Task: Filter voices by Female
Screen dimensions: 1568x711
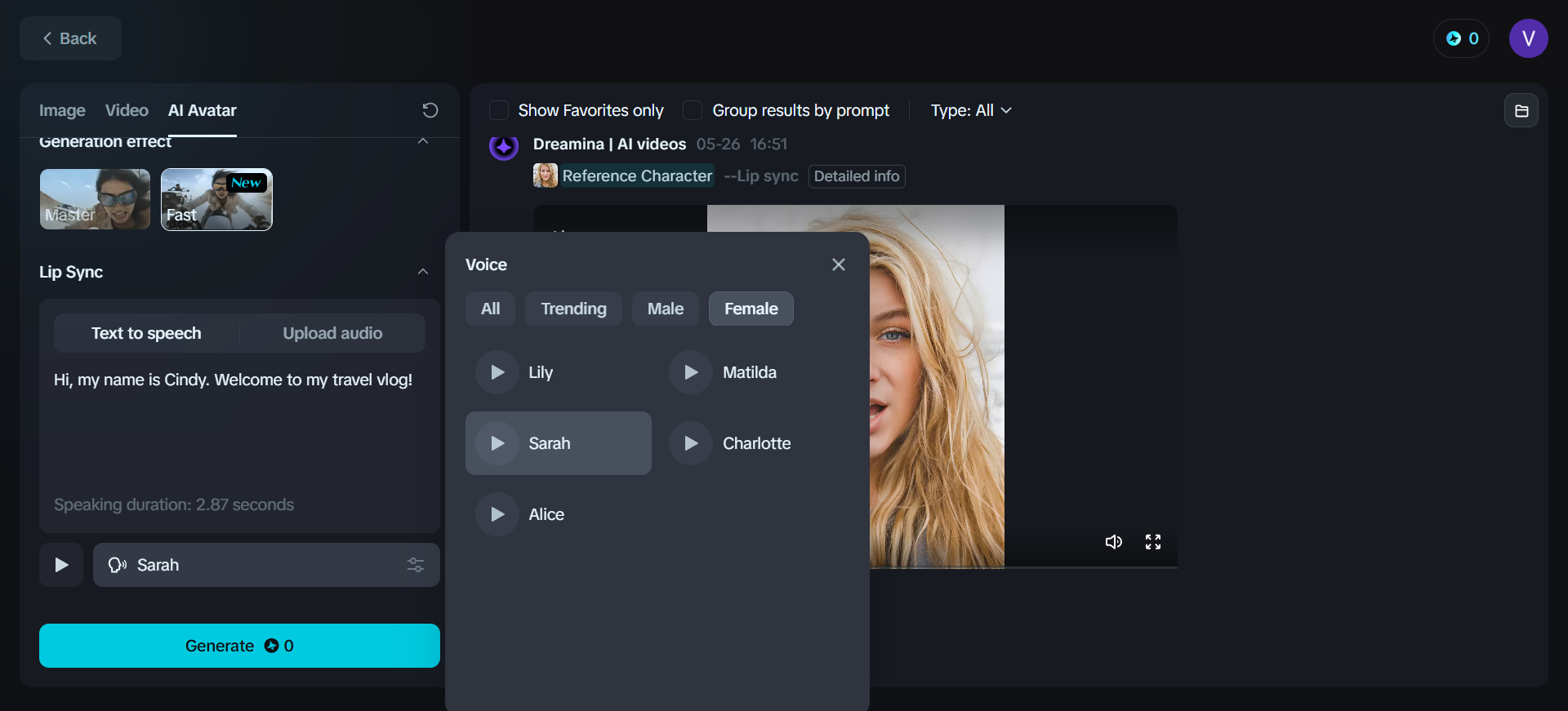Action: click(751, 309)
